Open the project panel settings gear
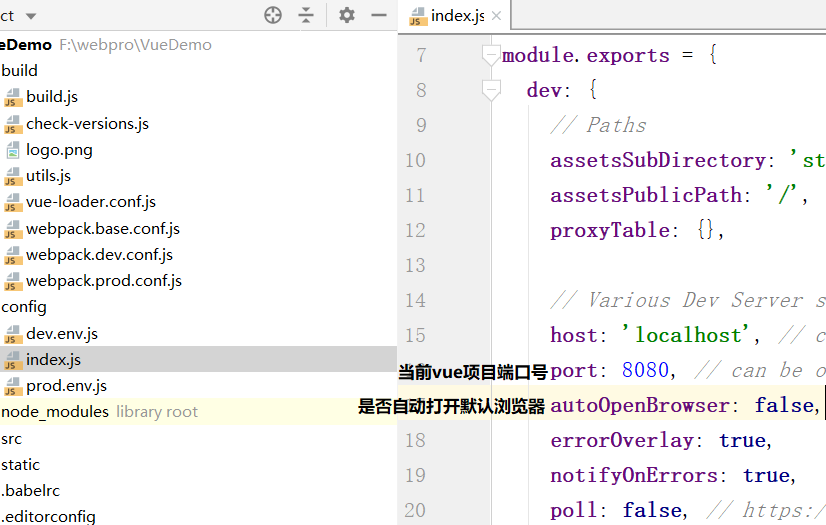This screenshot has height=525, width=826. click(347, 15)
